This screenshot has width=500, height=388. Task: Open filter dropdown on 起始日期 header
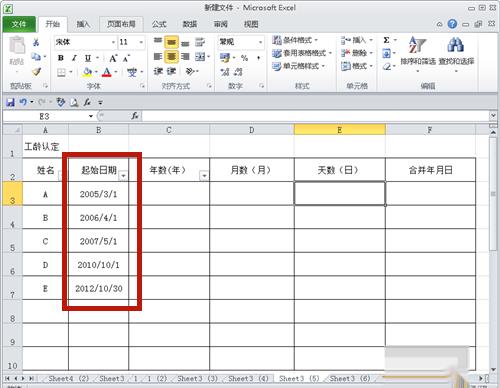[x=123, y=175]
